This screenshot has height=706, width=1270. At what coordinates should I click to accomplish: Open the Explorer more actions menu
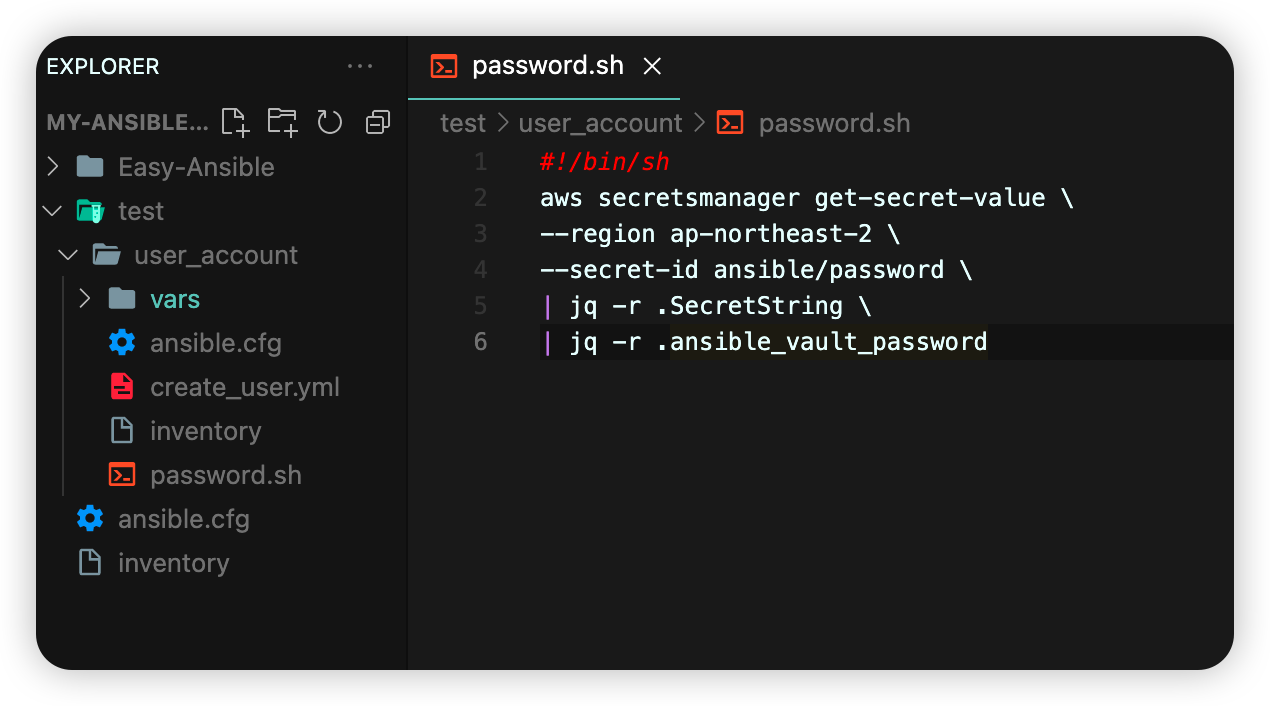(x=360, y=66)
